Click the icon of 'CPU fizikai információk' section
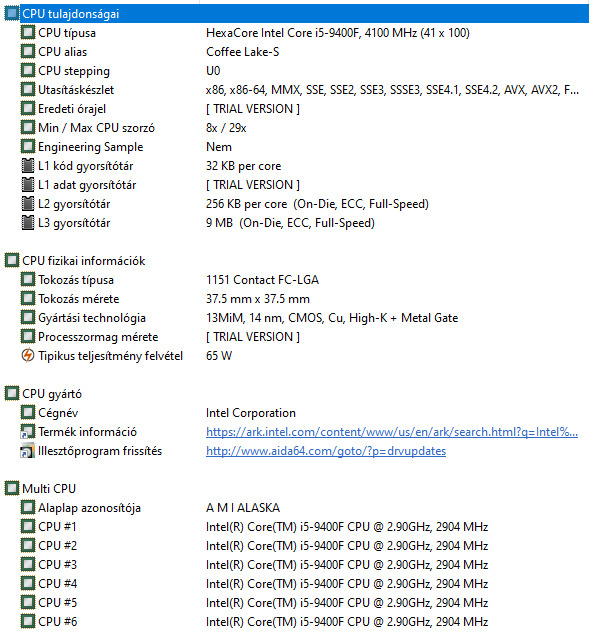Image resolution: width=604 pixels, height=641 pixels. [x=12, y=261]
